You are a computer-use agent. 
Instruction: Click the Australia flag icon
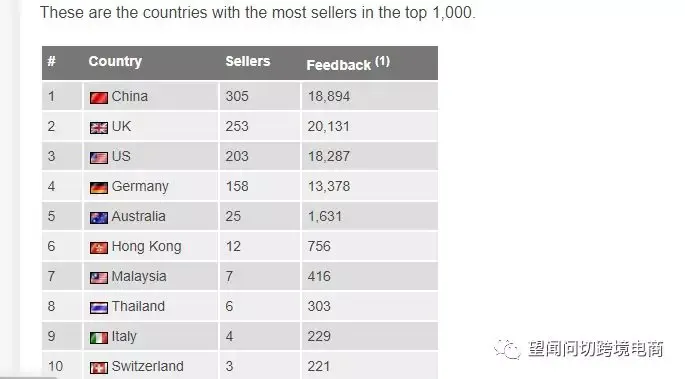coord(99,218)
